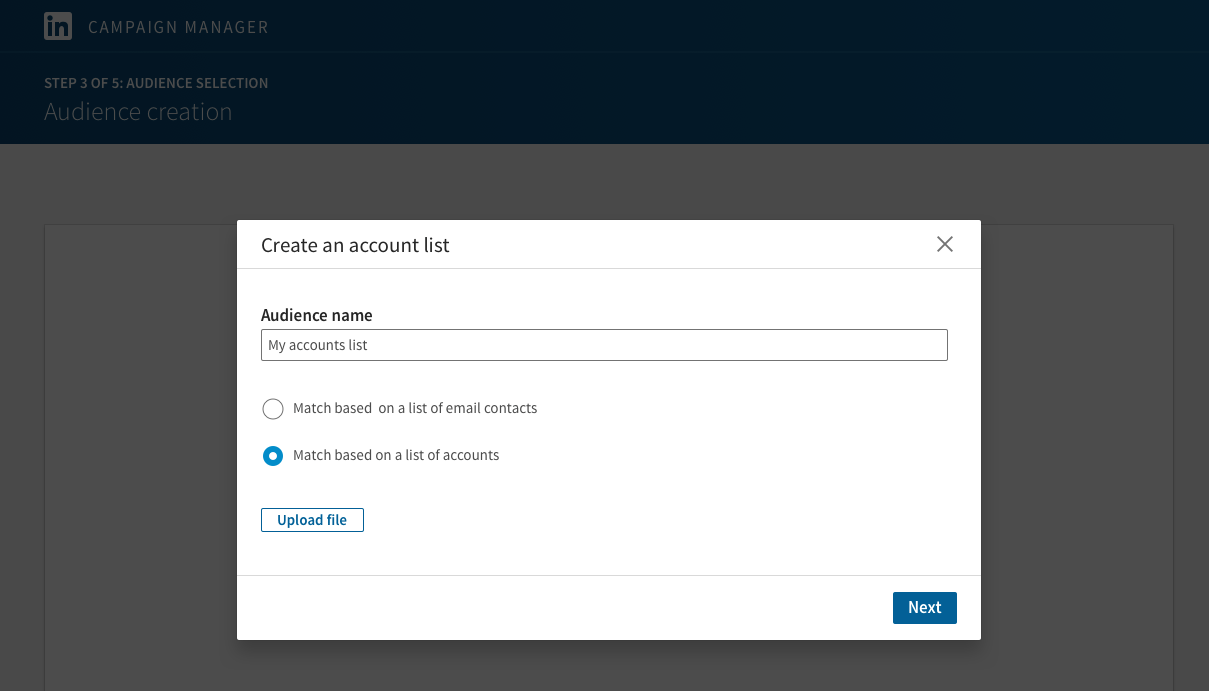Click the "Match based on a list of email contacts" text

coord(415,408)
